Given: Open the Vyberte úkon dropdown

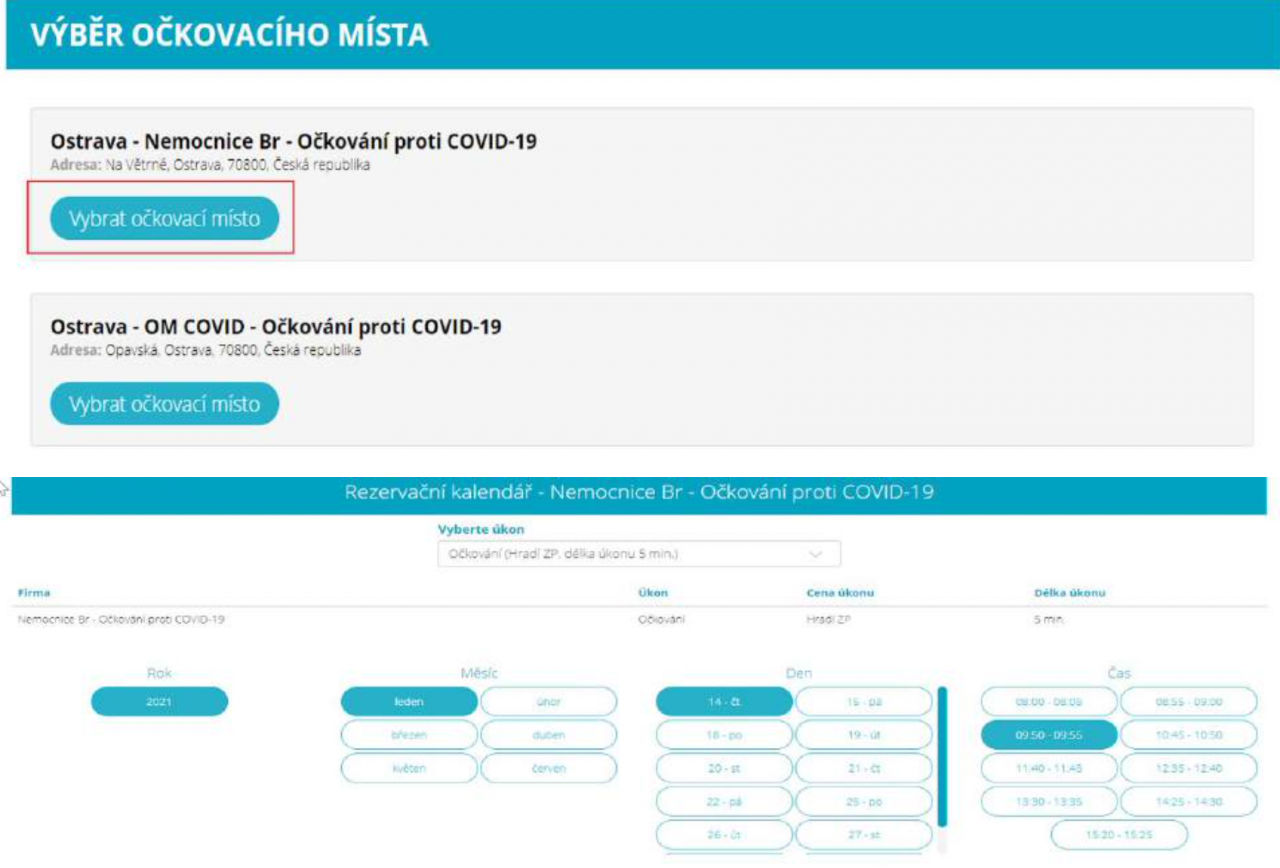Looking at the screenshot, I should pyautogui.click(x=639, y=553).
